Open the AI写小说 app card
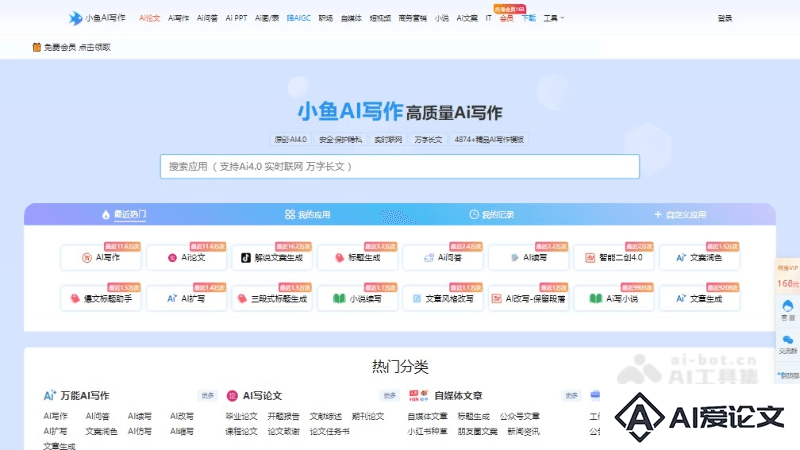Screen dimensions: 800x450 click(614, 298)
